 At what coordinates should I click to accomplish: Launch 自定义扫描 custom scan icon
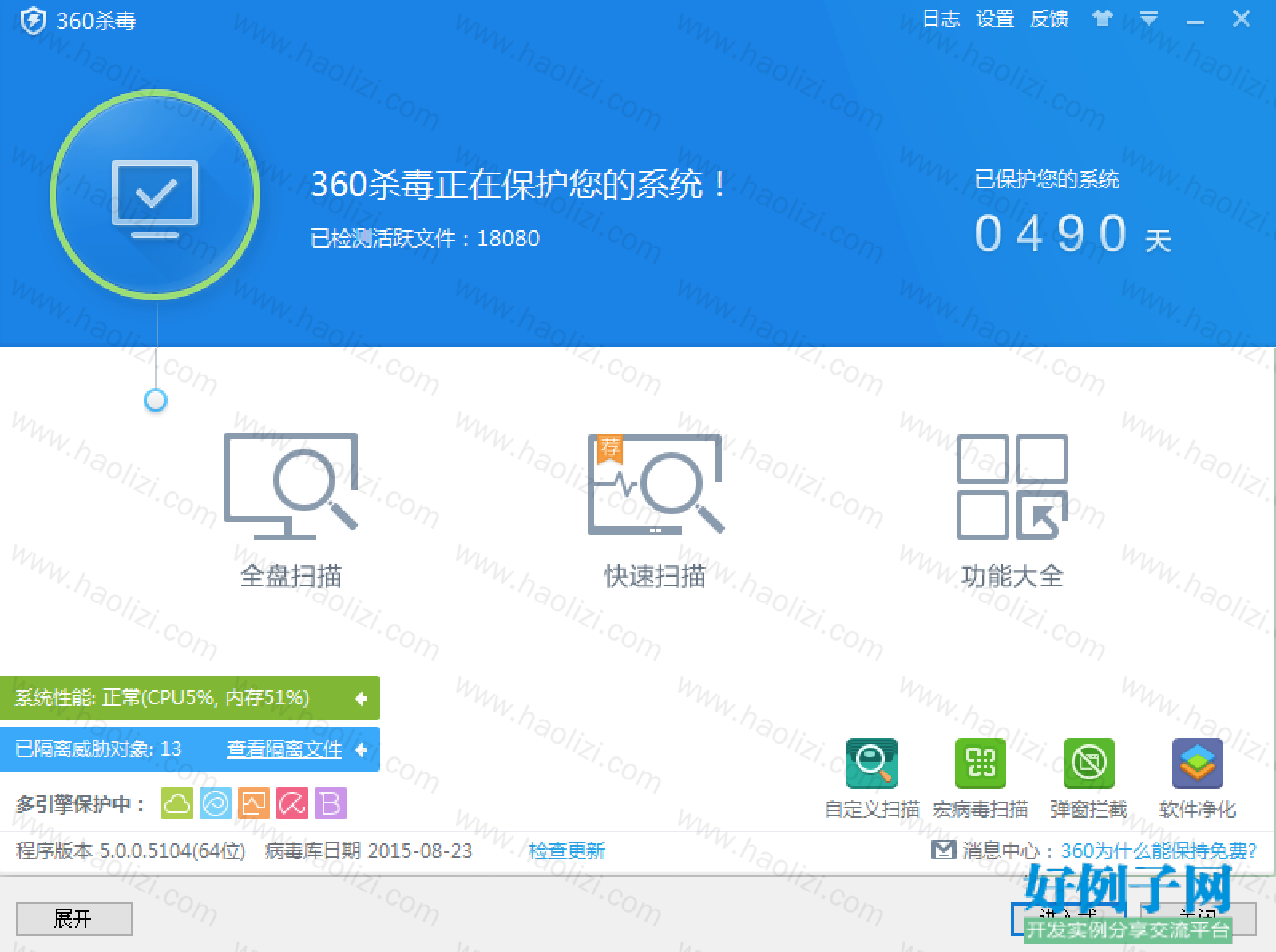click(x=872, y=764)
